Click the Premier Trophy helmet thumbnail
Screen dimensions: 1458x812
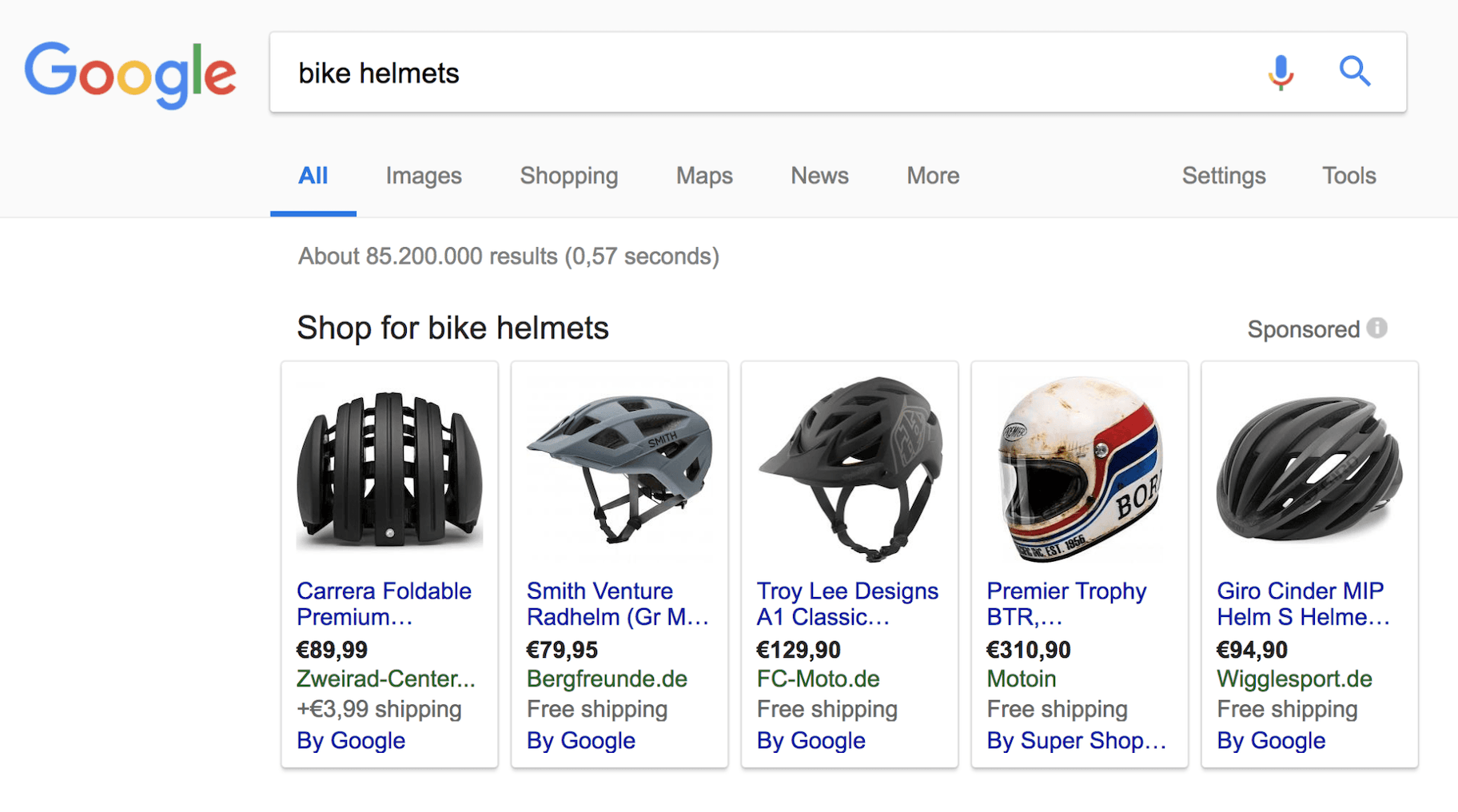point(1080,469)
